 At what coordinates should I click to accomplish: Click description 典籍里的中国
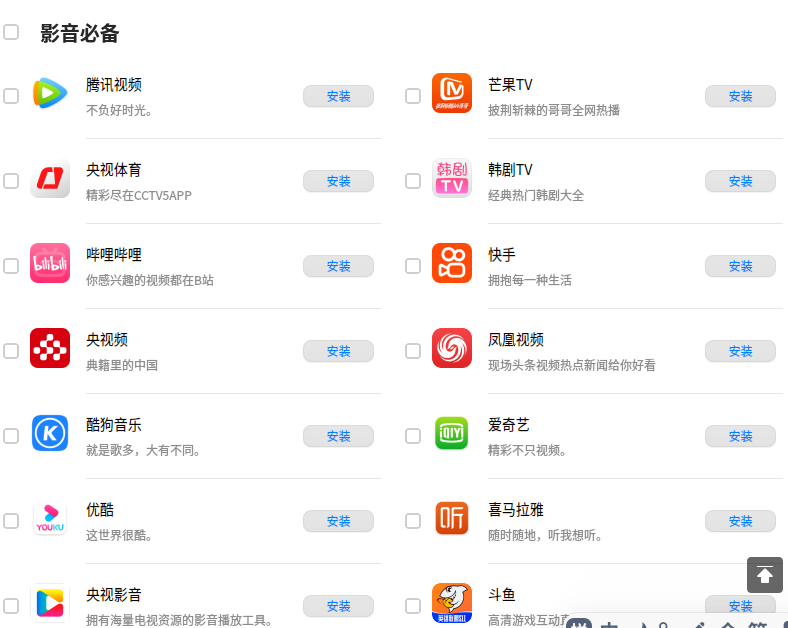(x=122, y=365)
